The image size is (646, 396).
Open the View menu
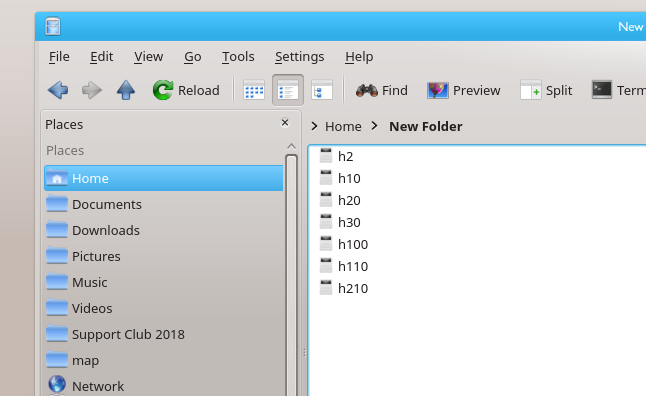(x=148, y=56)
